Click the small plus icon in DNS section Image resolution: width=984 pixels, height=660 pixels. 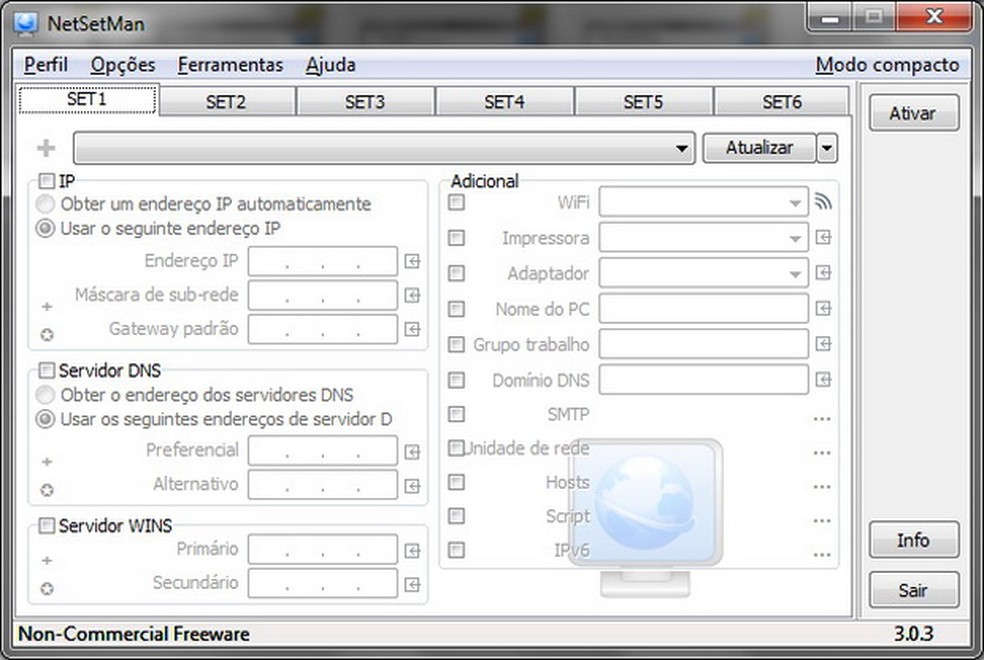46,462
